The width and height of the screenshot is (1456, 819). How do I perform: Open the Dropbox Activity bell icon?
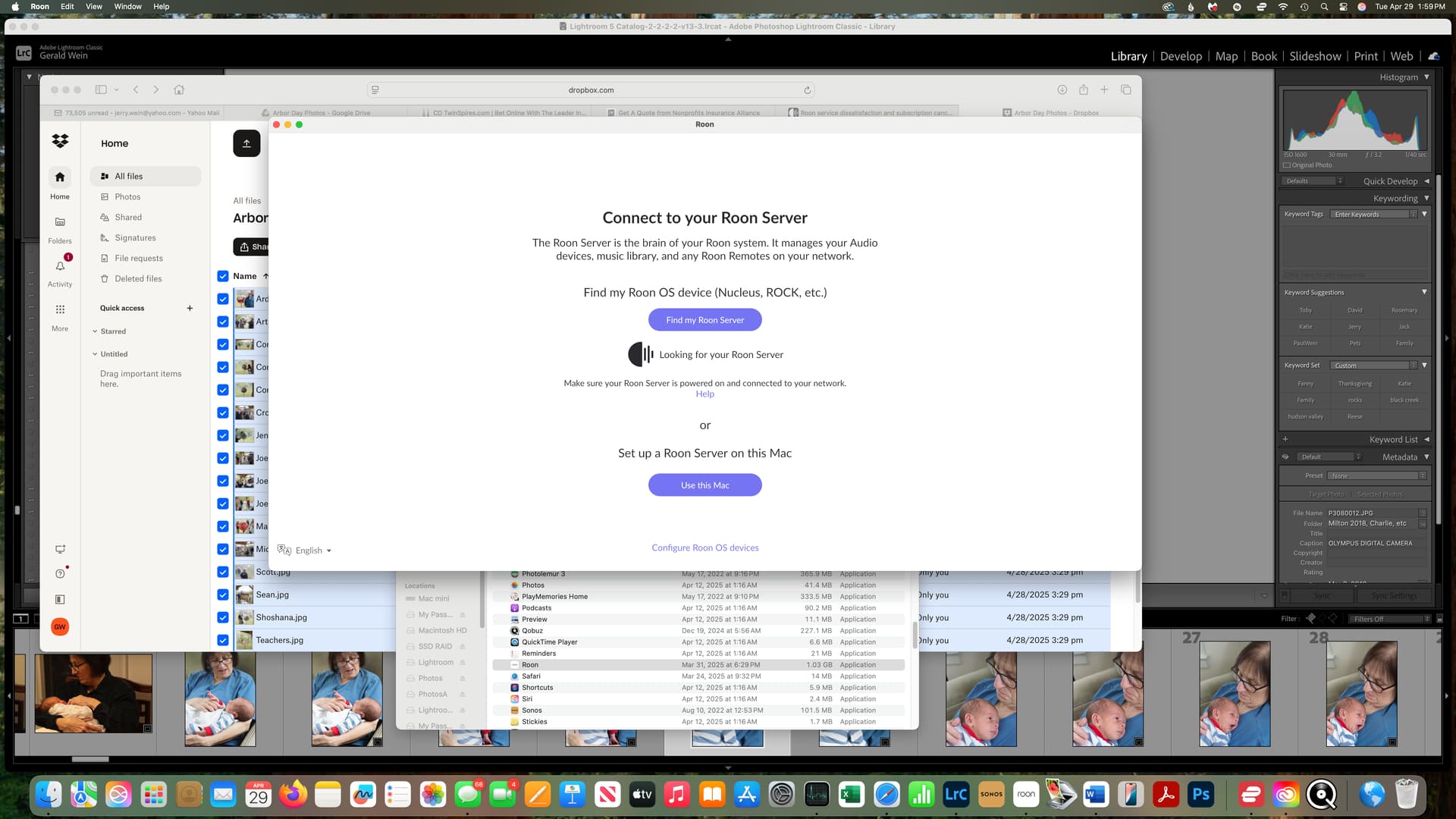[60, 266]
